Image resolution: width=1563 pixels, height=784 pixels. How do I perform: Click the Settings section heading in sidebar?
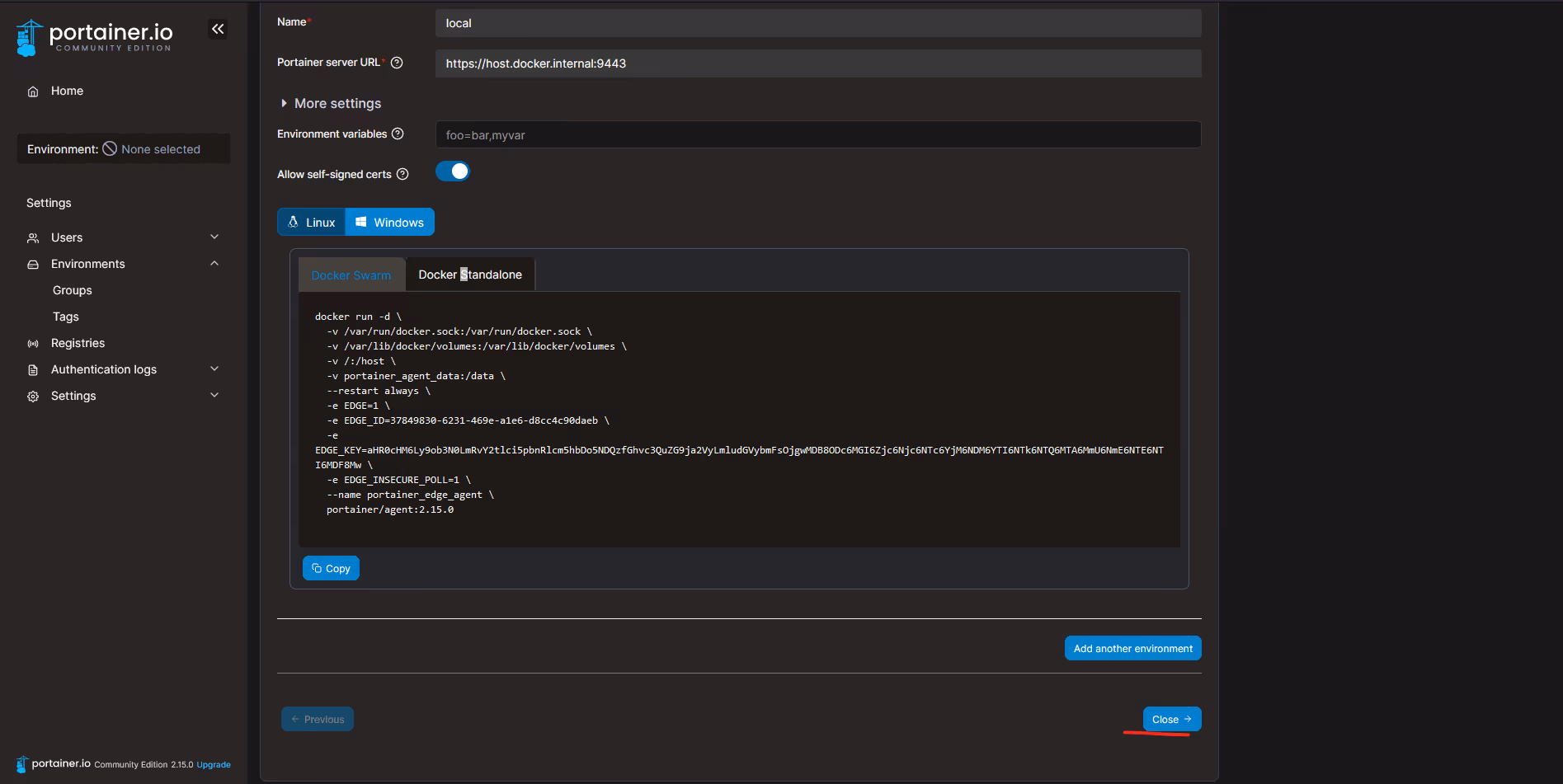tap(49, 203)
